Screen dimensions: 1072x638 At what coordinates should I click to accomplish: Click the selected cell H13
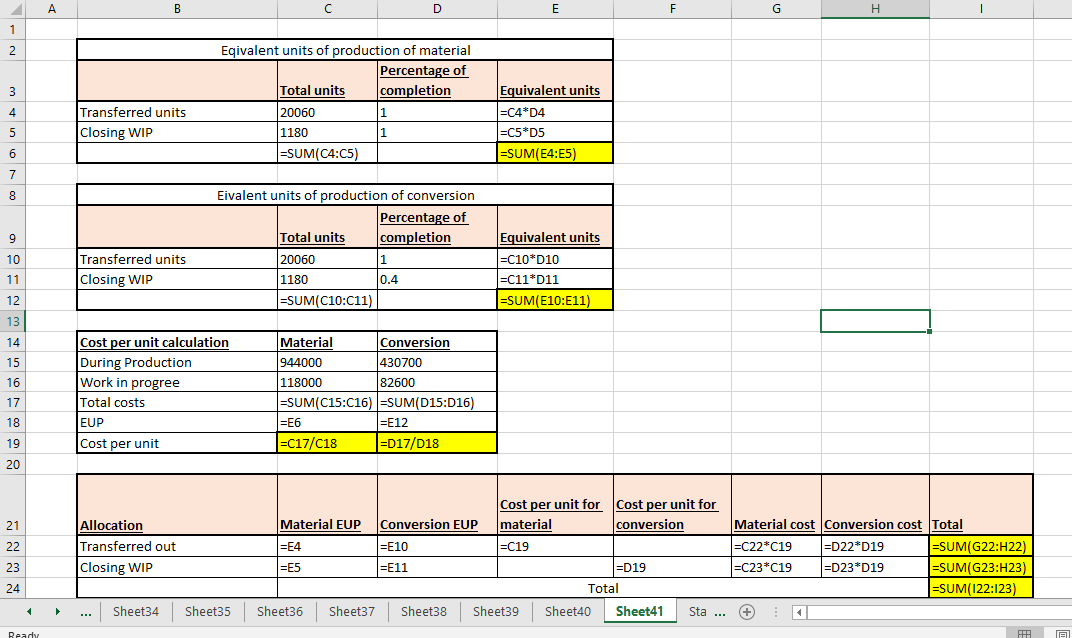[x=875, y=321]
